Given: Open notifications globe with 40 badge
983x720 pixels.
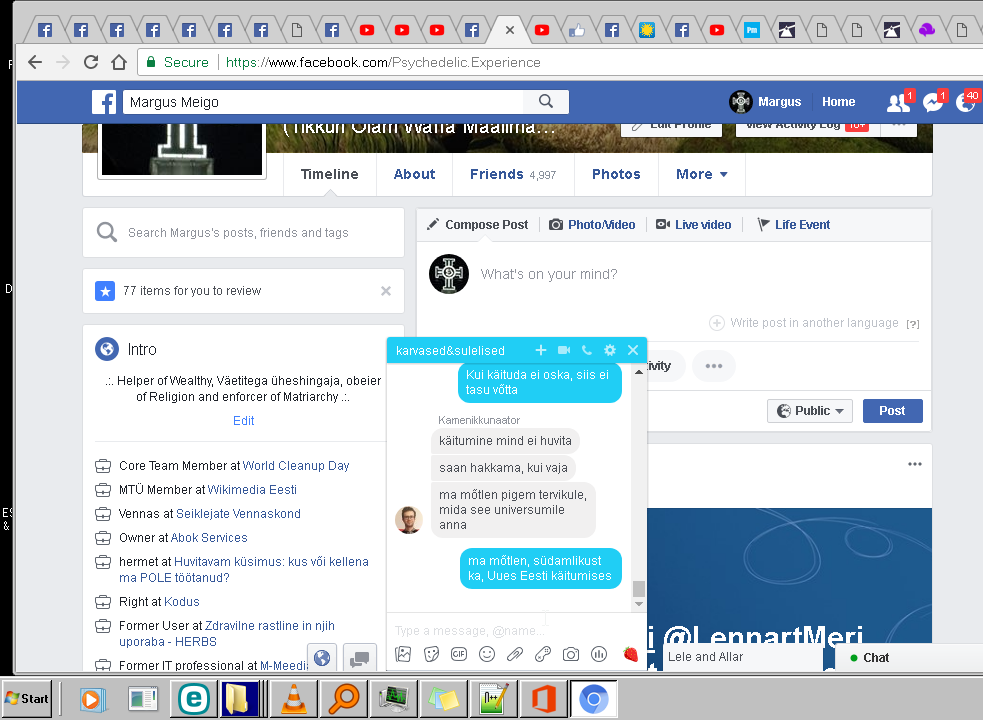Looking at the screenshot, I should point(966,102).
